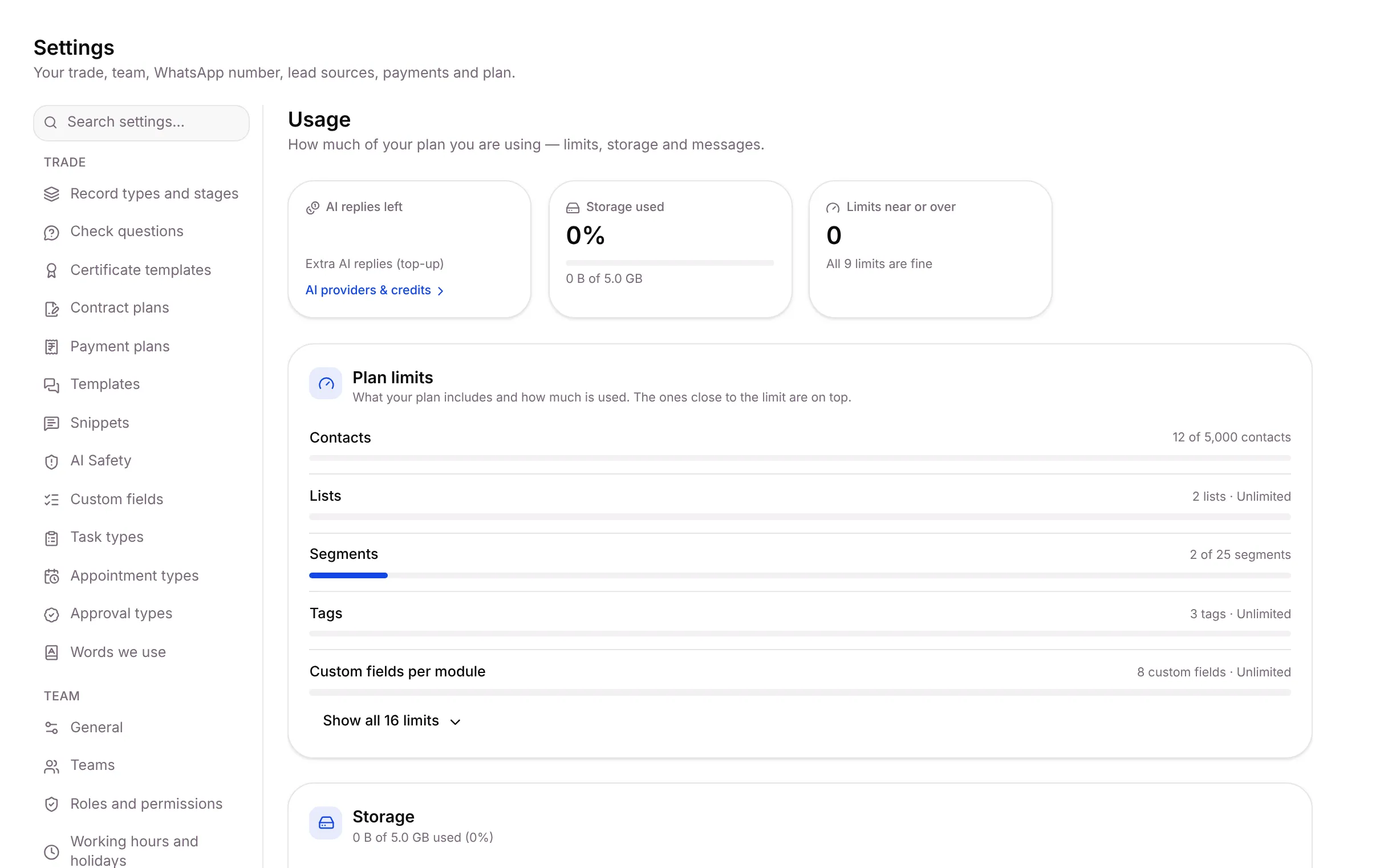Image resolution: width=1380 pixels, height=868 pixels.
Task: Click the Plan limits gauge icon
Action: pyautogui.click(x=326, y=384)
